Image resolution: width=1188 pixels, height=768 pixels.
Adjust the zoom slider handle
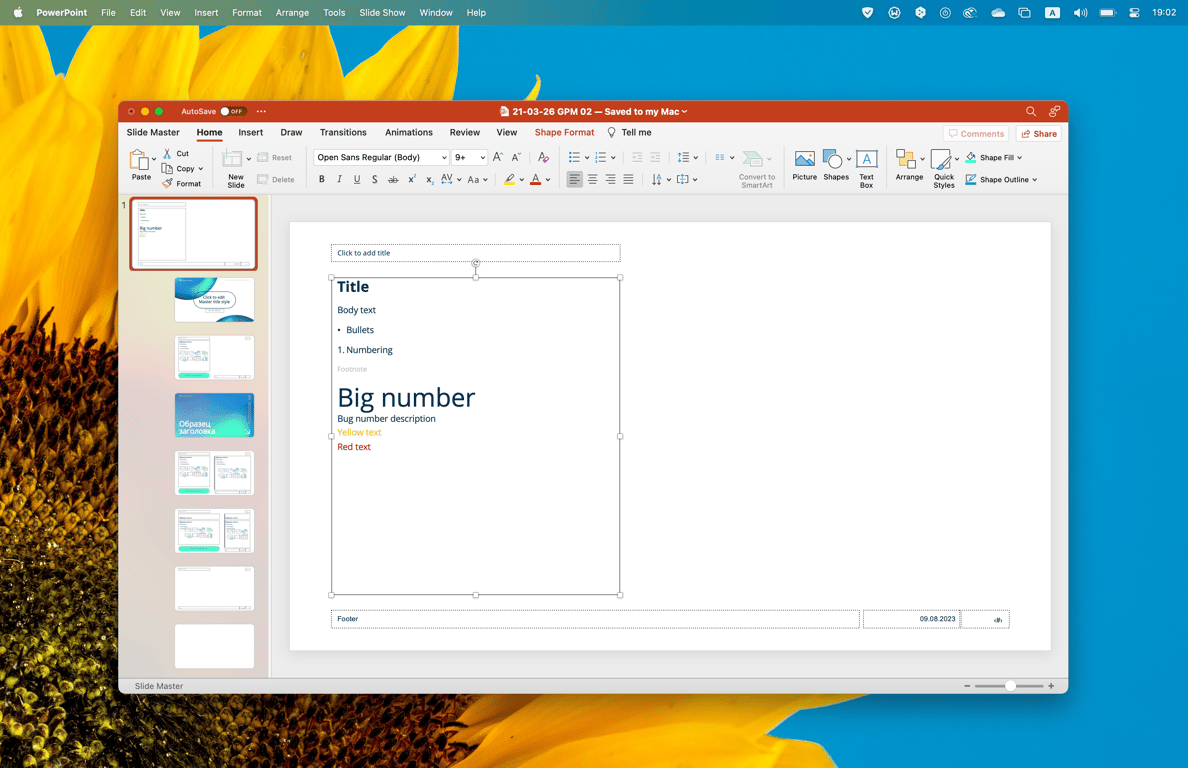1010,685
